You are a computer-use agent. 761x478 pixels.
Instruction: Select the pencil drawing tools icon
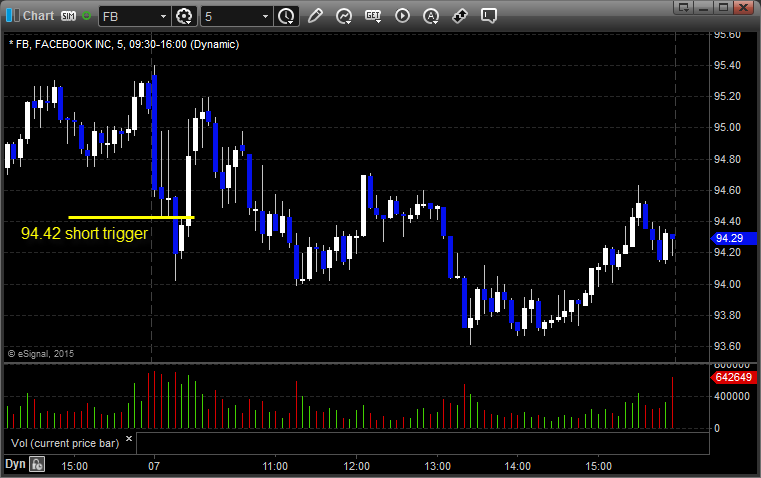point(315,16)
